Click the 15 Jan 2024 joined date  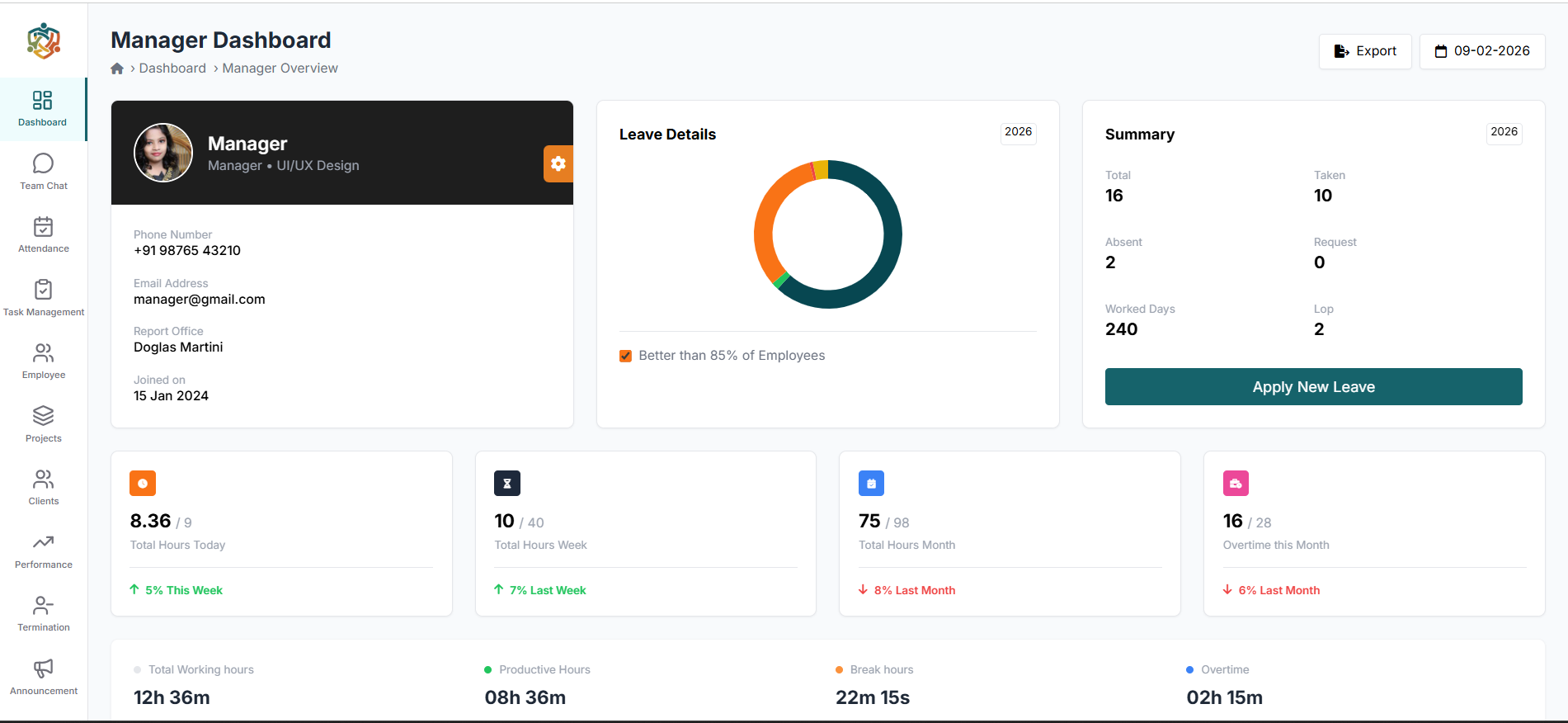click(x=171, y=396)
